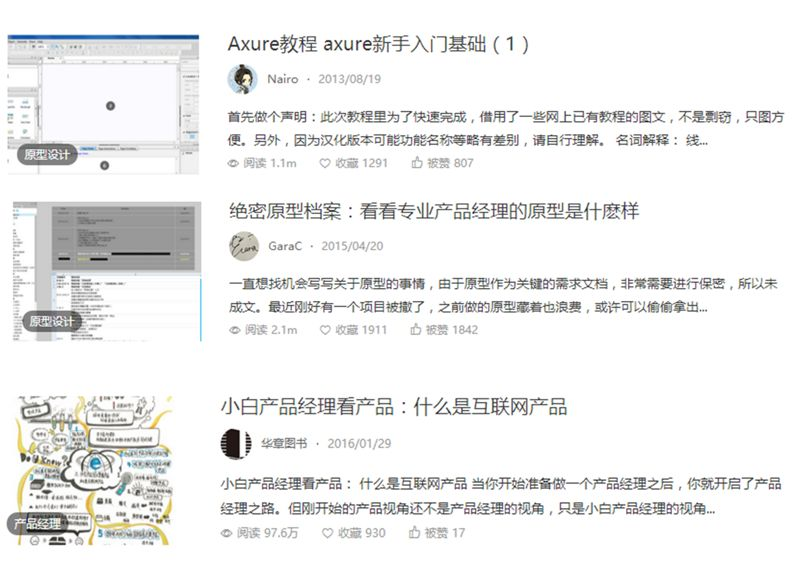Click the date 2015/04/20
The image size is (795, 561).
click(x=352, y=246)
